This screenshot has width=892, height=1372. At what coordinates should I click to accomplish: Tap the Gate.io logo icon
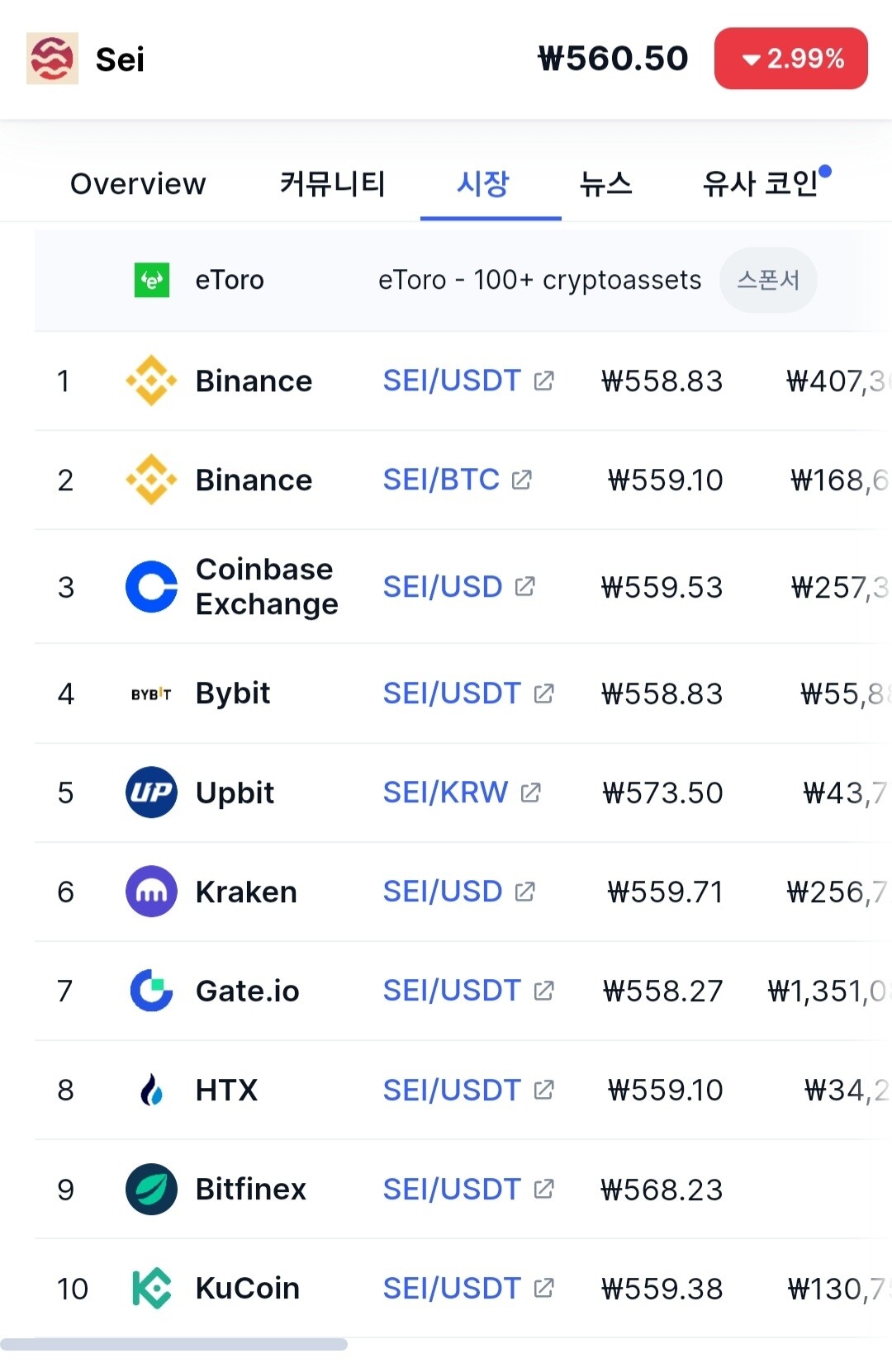pos(151,991)
